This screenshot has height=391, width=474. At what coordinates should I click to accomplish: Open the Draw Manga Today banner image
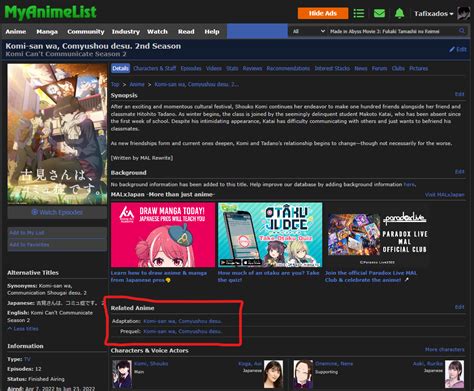[x=163, y=235]
